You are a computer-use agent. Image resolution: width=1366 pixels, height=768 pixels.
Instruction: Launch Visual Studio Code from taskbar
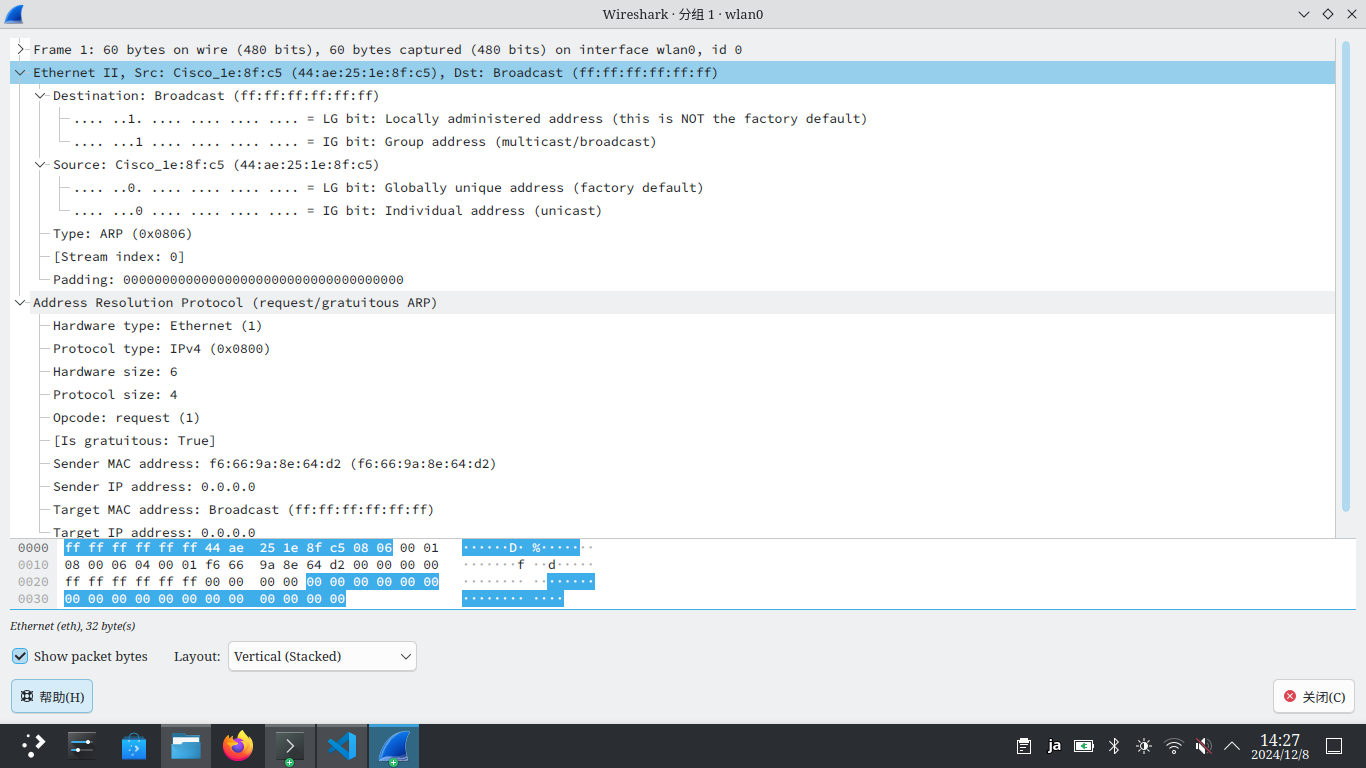[342, 746]
